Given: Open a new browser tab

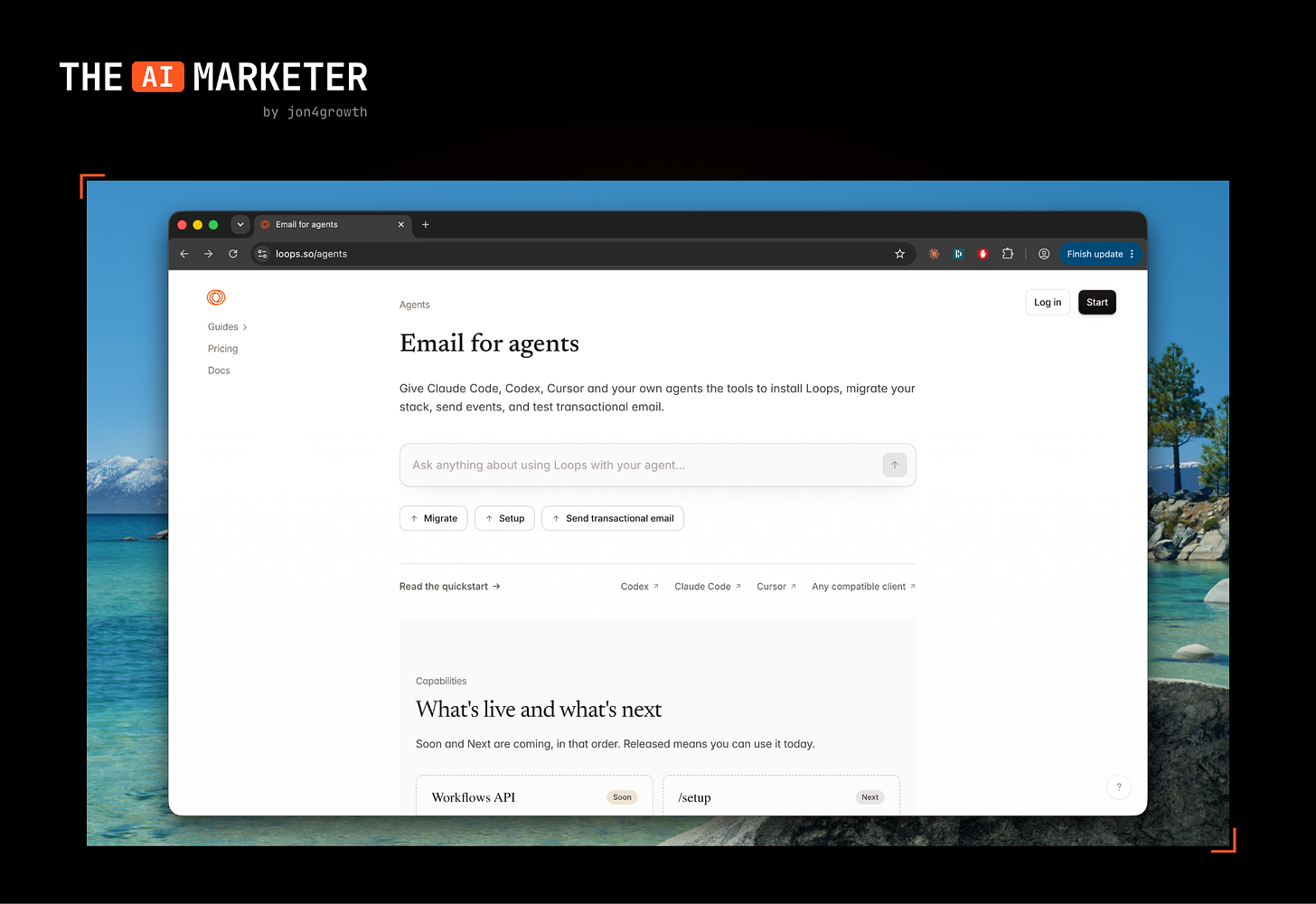Looking at the screenshot, I should tap(426, 224).
